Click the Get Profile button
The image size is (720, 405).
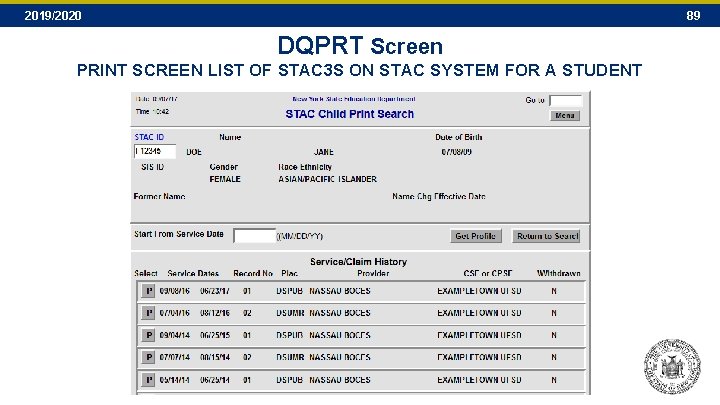pyautogui.click(x=475, y=236)
